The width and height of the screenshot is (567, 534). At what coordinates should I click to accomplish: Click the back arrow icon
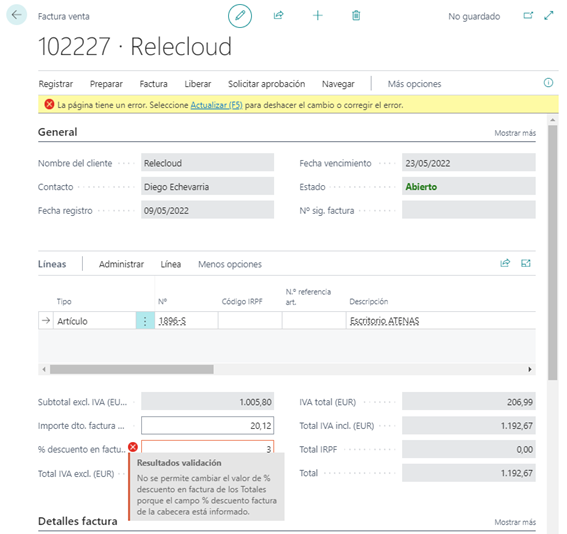tap(16, 15)
